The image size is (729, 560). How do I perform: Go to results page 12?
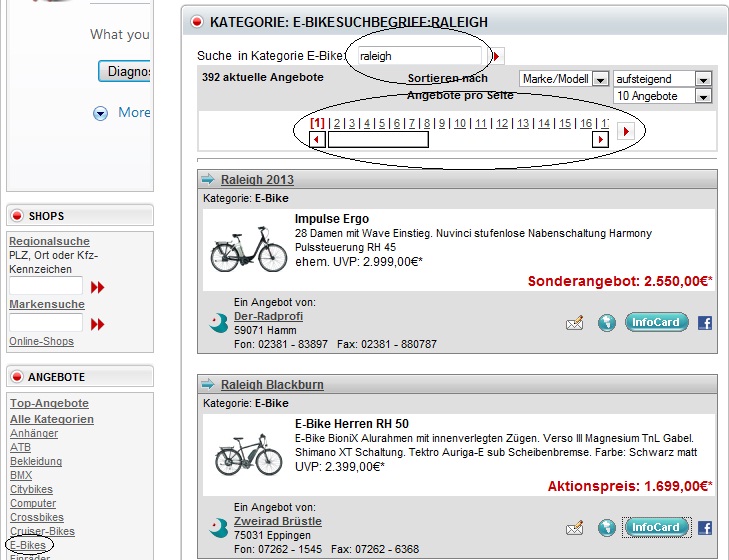502,123
